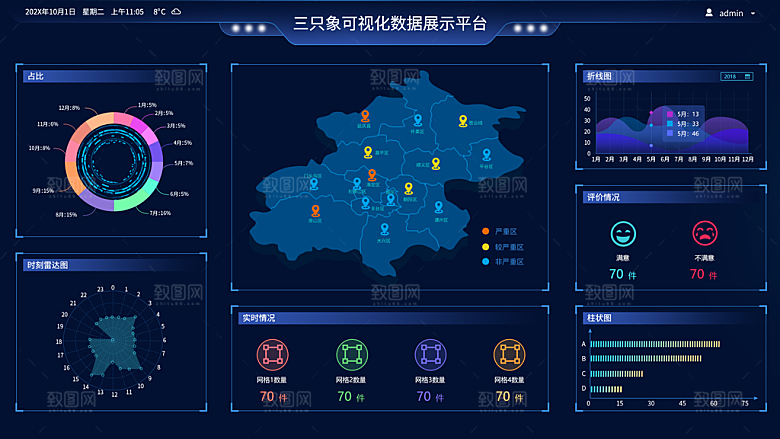Screen dimensions: 780x439
Task: Click the blue pin on 大兴区
Action: pyautogui.click(x=385, y=229)
